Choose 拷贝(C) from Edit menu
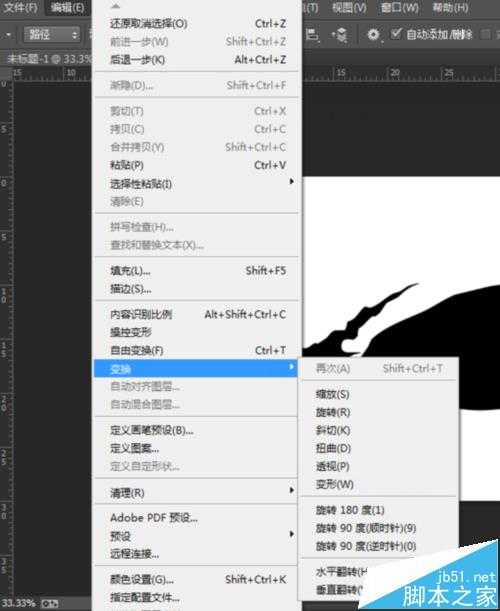 tap(197, 129)
